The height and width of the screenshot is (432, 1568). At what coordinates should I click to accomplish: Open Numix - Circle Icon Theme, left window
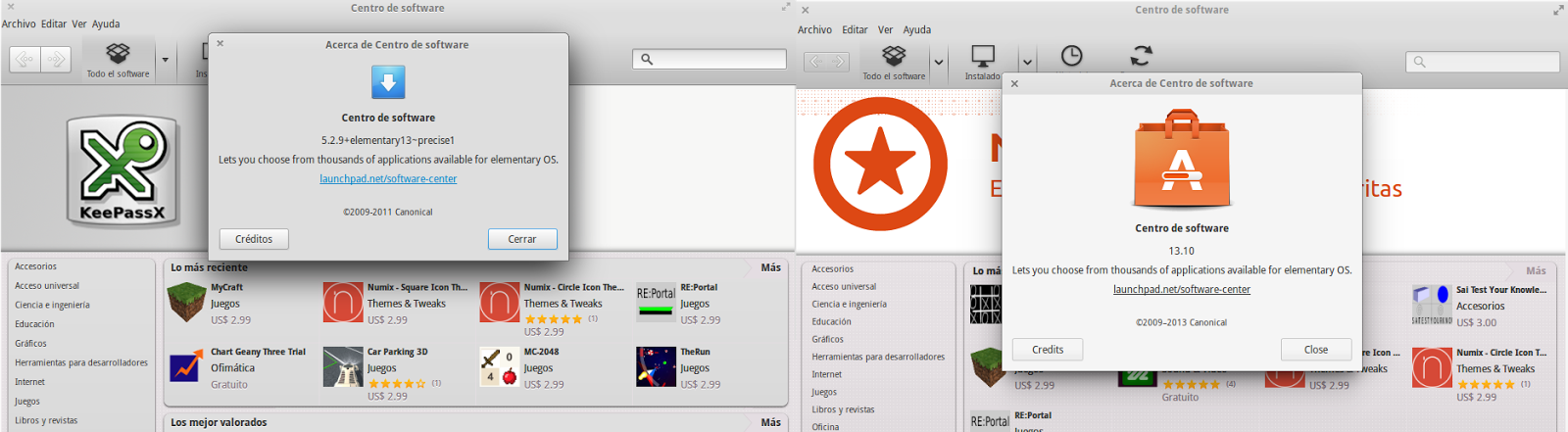pos(499,303)
